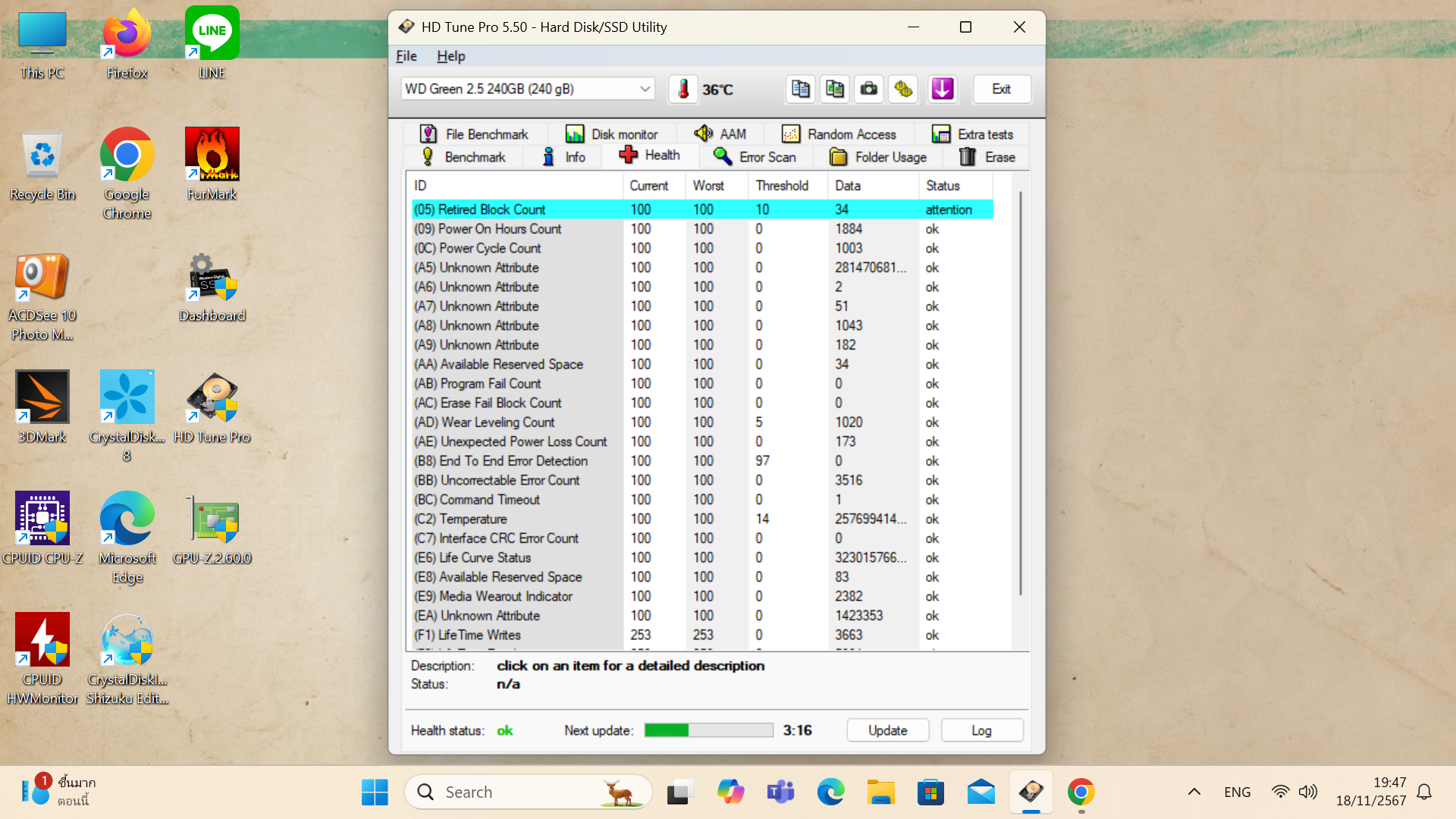Viewport: 1456px width, 819px height.
Task: Open the Mail app from the taskbar
Action: pyautogui.click(x=981, y=792)
